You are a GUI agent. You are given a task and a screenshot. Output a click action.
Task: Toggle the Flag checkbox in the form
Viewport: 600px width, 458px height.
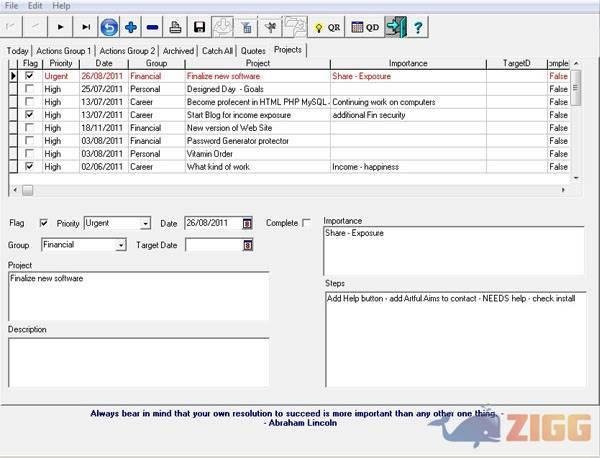tap(43, 223)
